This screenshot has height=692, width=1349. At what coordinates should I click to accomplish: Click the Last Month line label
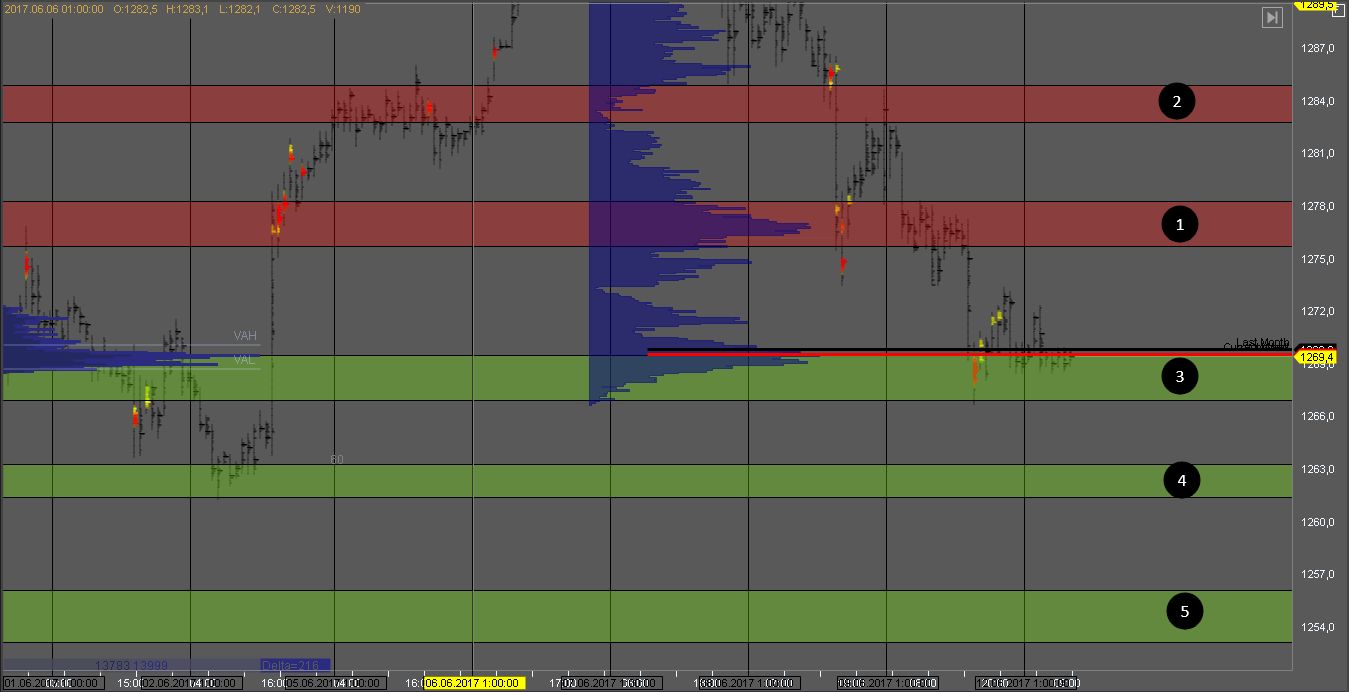[1262, 342]
